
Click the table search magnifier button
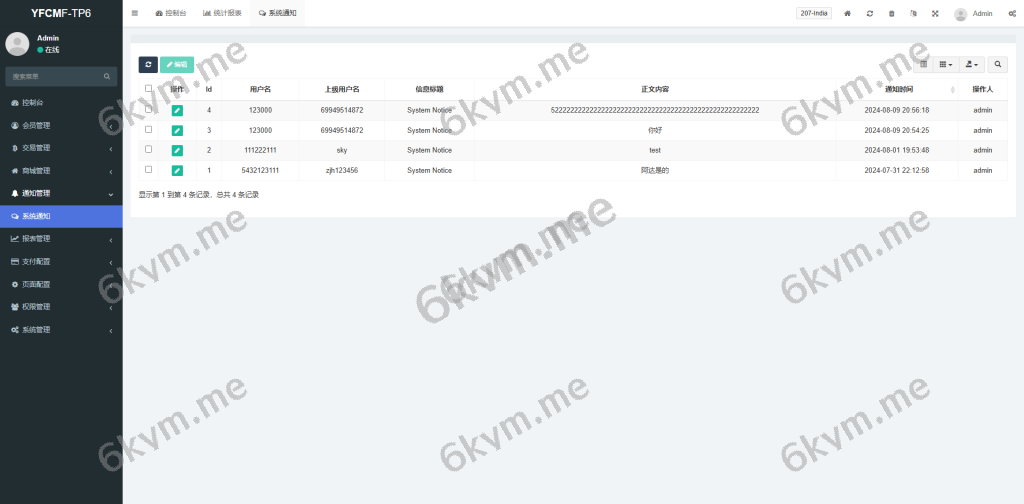(x=997, y=64)
